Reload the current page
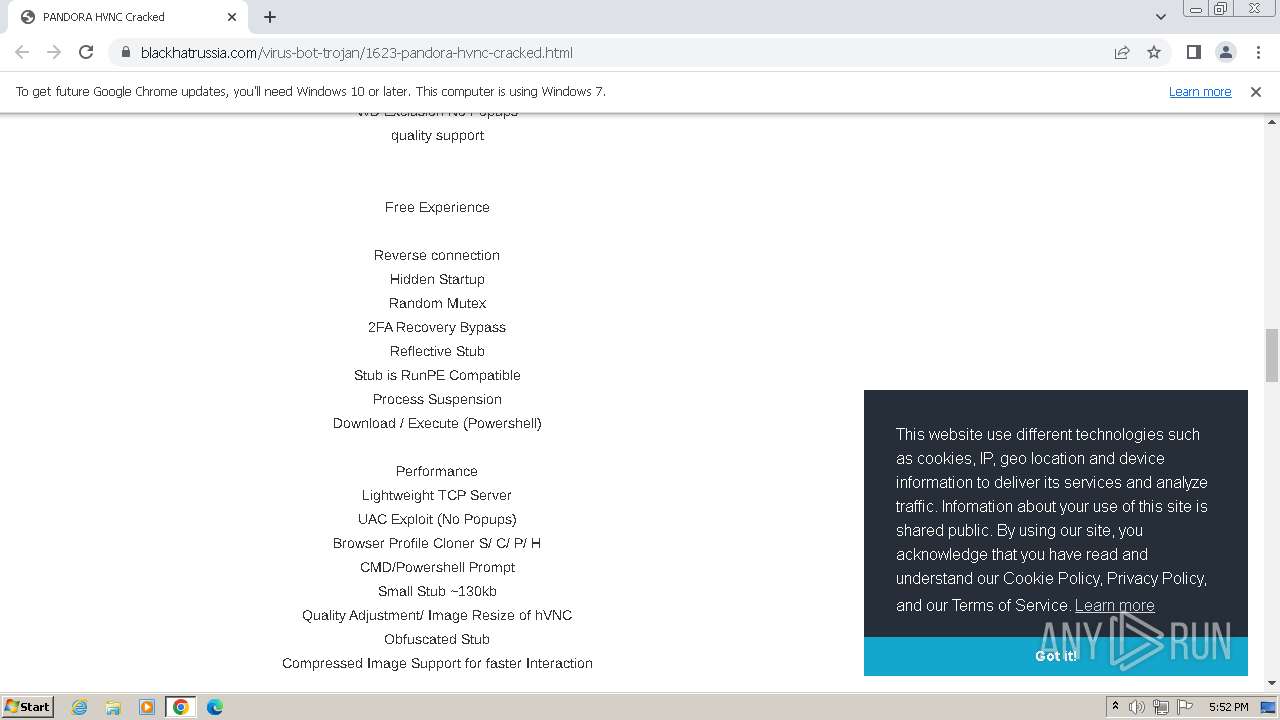This screenshot has width=1280, height=720. pyautogui.click(x=86, y=52)
